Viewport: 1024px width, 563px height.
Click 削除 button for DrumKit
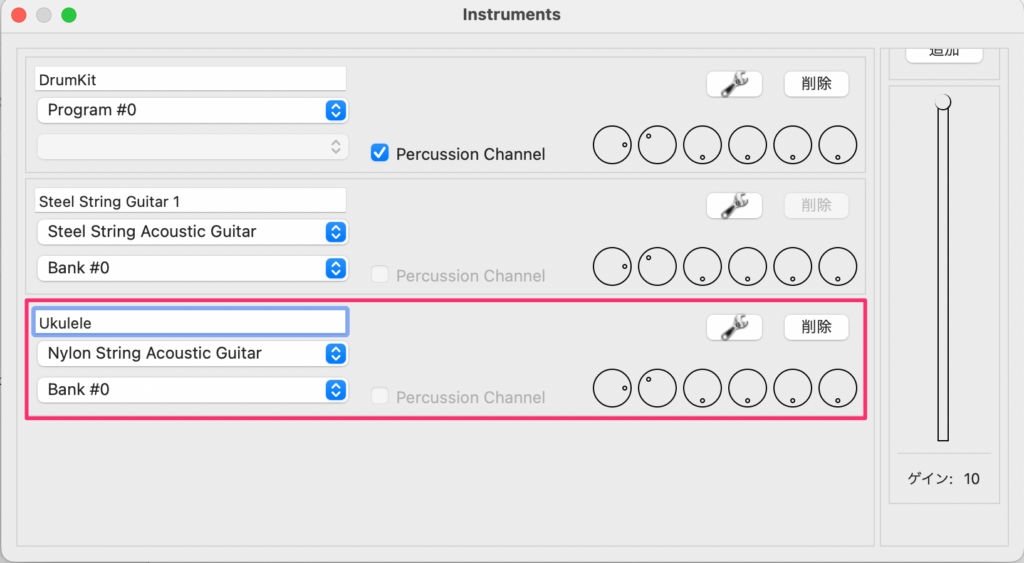tap(816, 84)
